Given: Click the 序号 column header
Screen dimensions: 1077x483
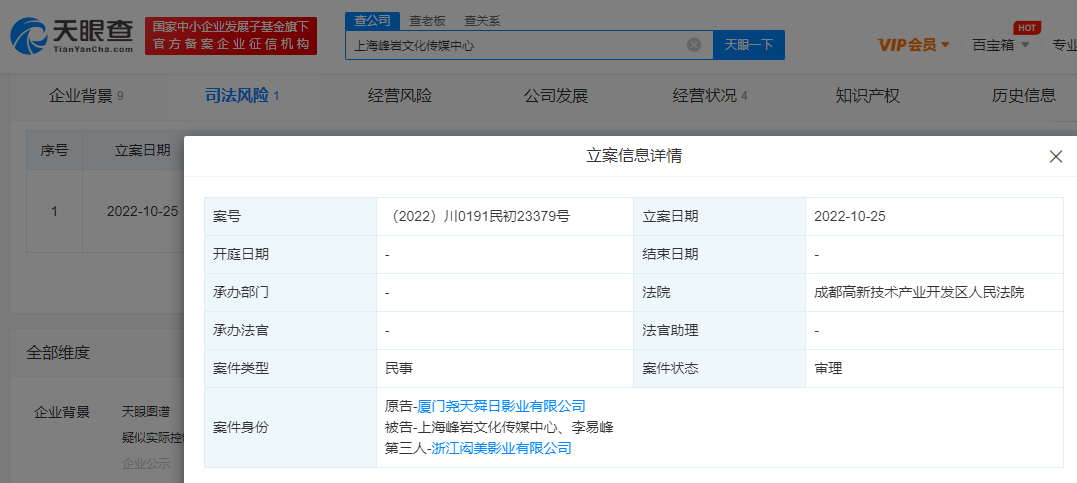Looking at the screenshot, I should pos(54,150).
